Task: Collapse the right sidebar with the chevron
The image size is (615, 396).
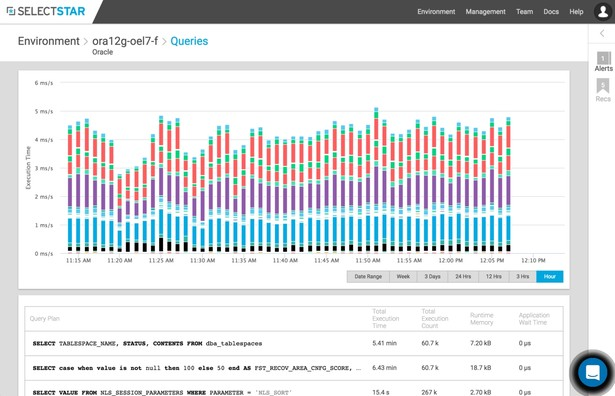Action: 602,33
